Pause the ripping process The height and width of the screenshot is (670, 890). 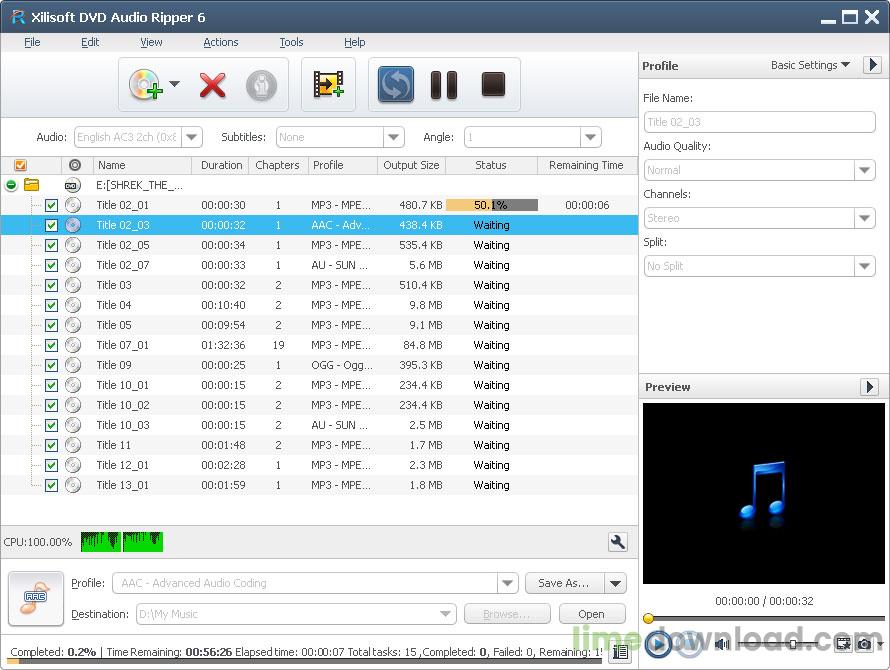pyautogui.click(x=443, y=85)
